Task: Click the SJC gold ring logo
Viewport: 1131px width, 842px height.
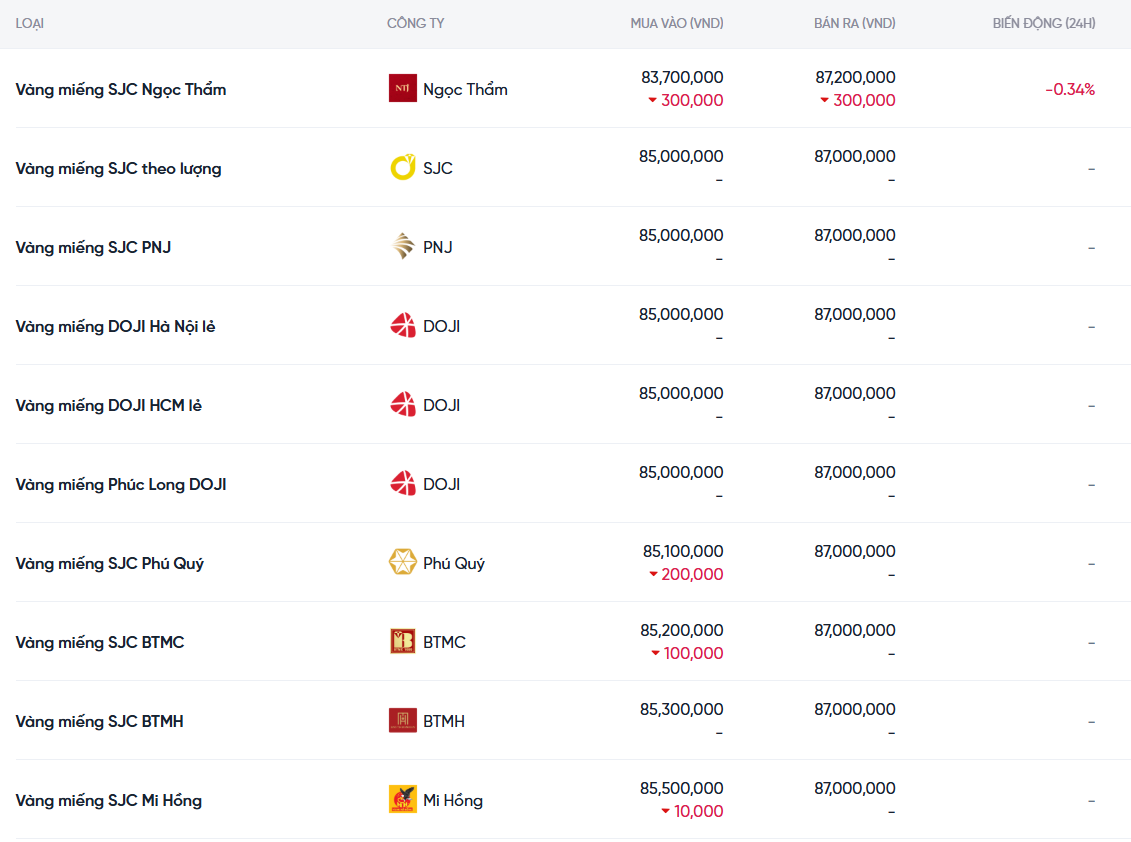Action: [x=402, y=167]
